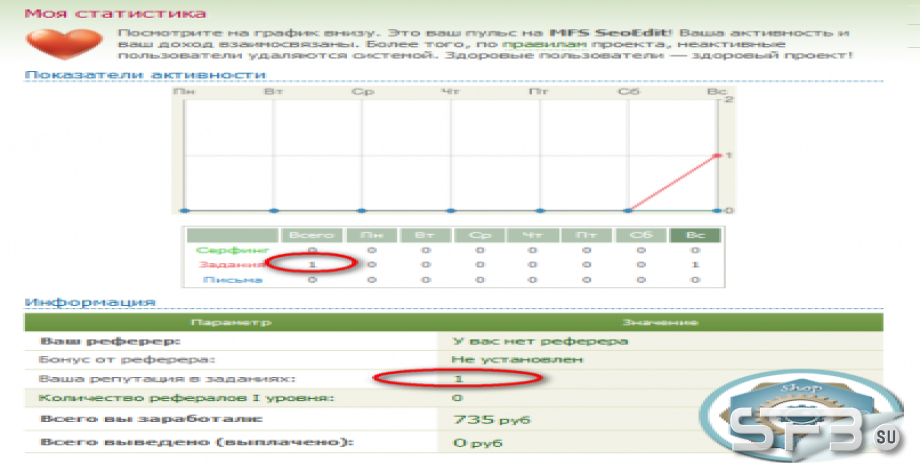The height and width of the screenshot is (470, 920).
Task: Click the 0 руб withdrawn amount
Action: 478,442
